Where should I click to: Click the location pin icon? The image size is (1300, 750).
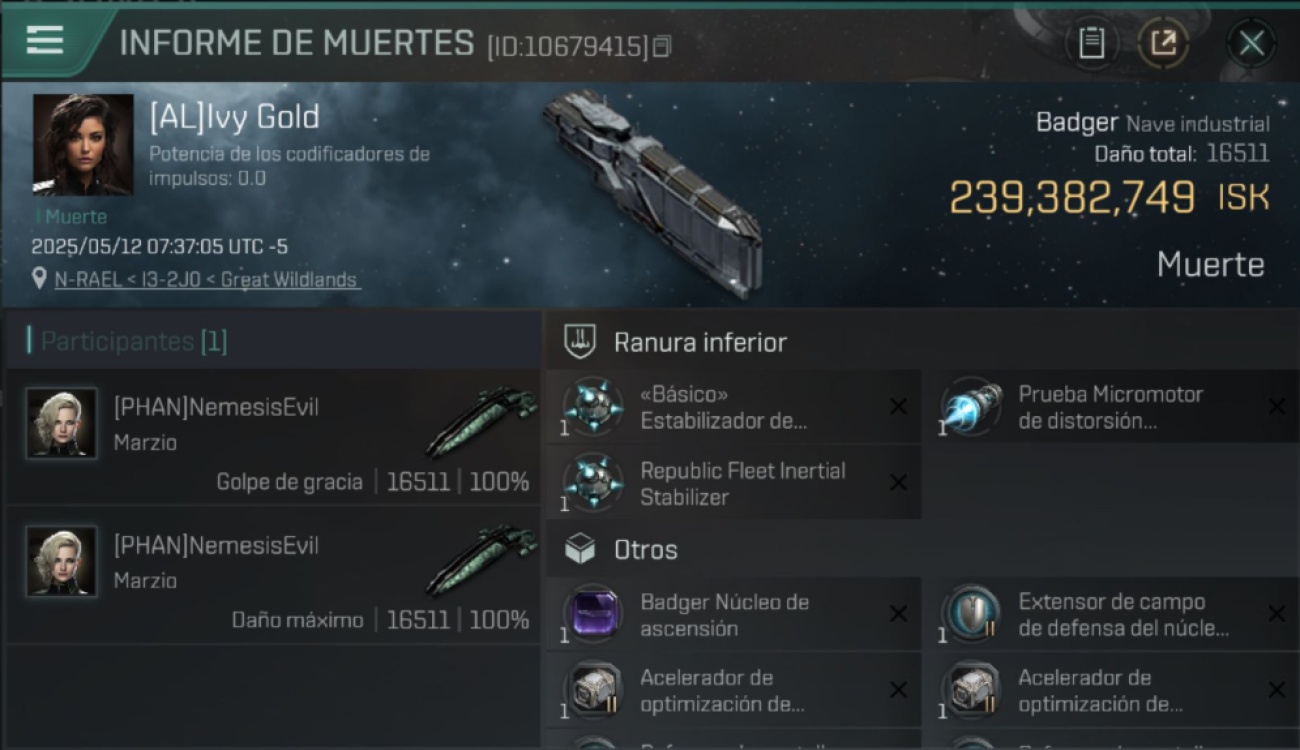[x=40, y=280]
